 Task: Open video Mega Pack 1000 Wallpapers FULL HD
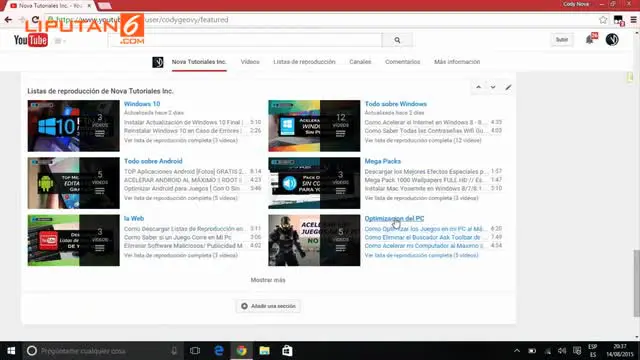(424, 180)
